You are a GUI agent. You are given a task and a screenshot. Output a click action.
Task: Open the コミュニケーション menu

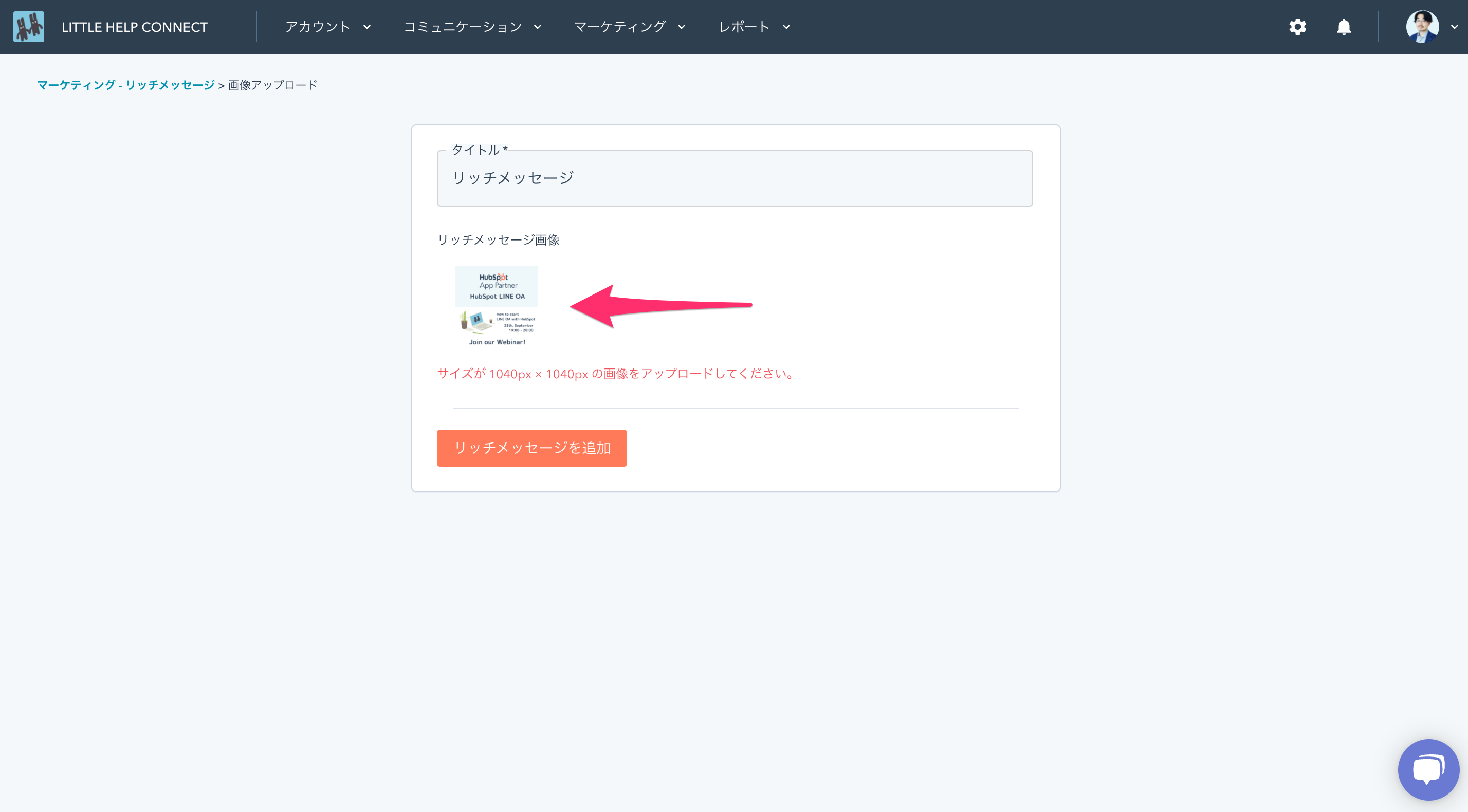pos(462,27)
